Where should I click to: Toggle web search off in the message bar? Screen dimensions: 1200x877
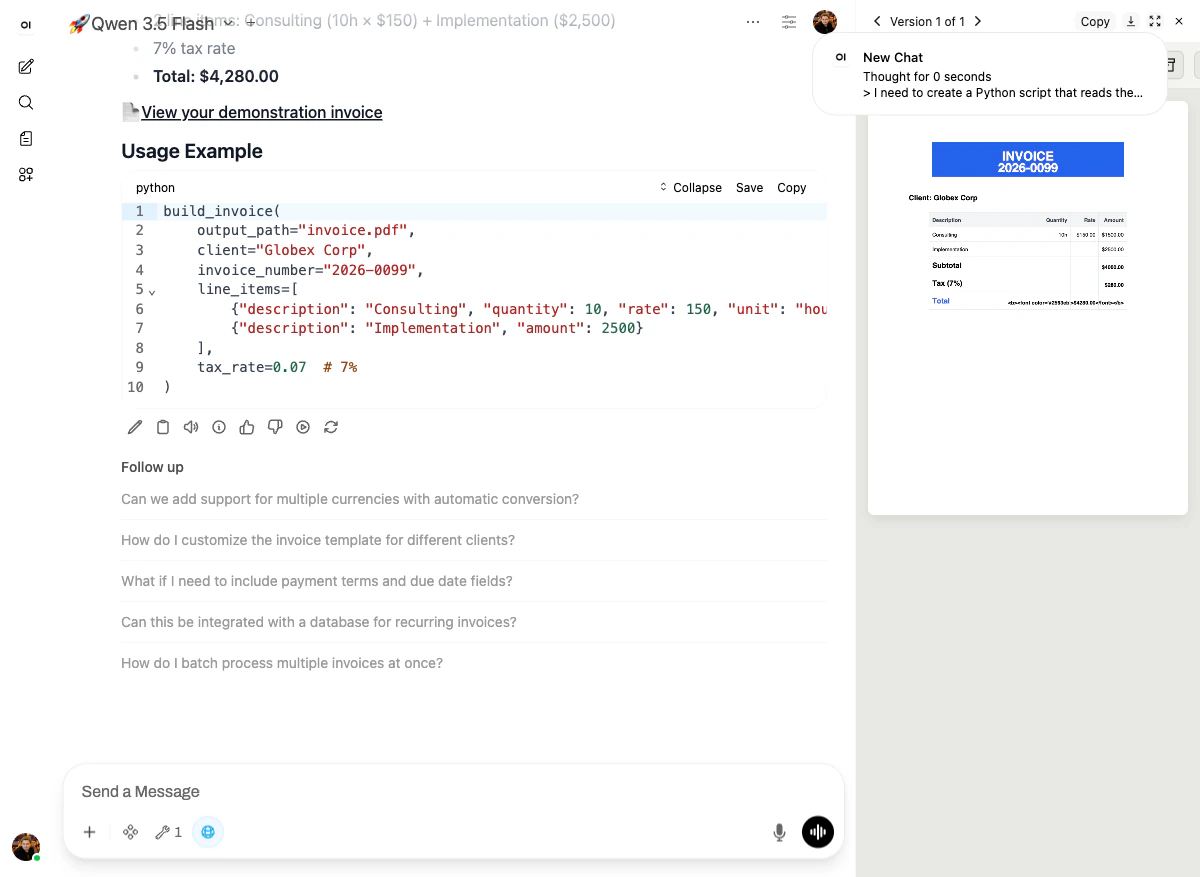click(208, 831)
